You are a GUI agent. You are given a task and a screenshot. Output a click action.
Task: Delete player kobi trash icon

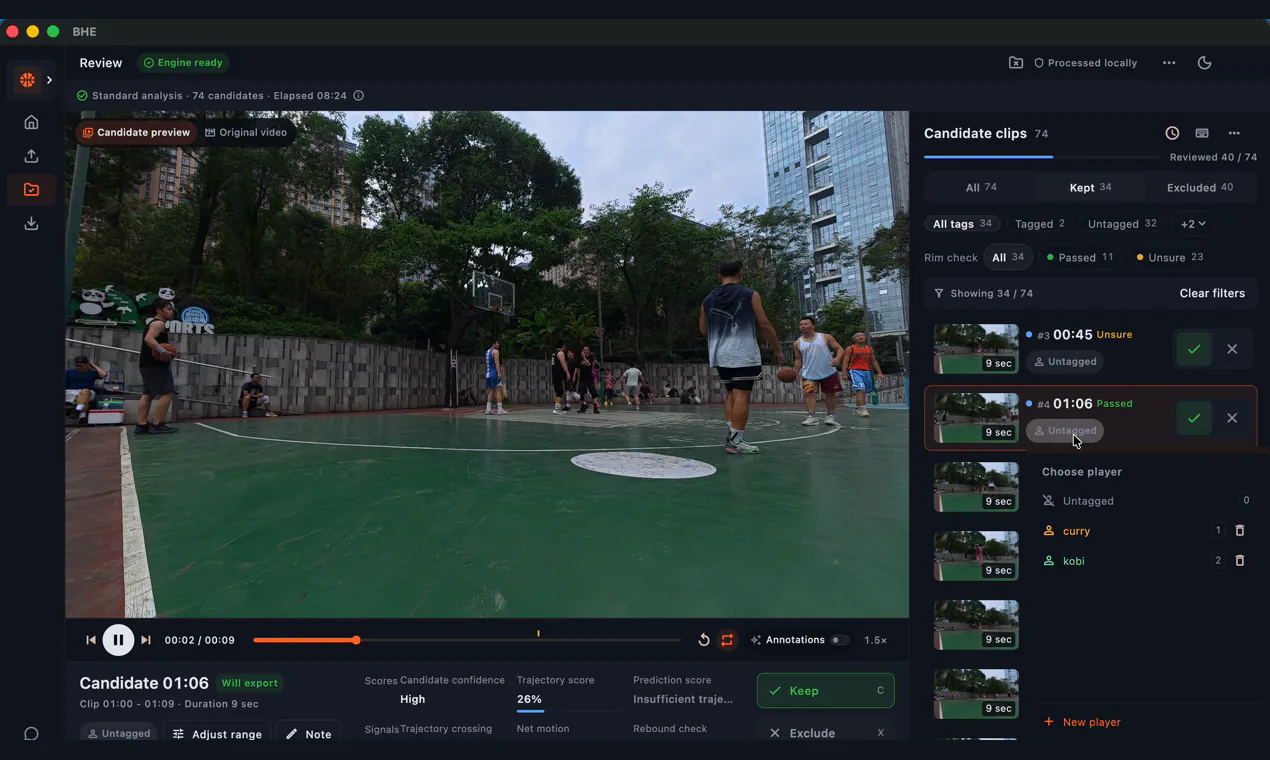[x=1239, y=561]
